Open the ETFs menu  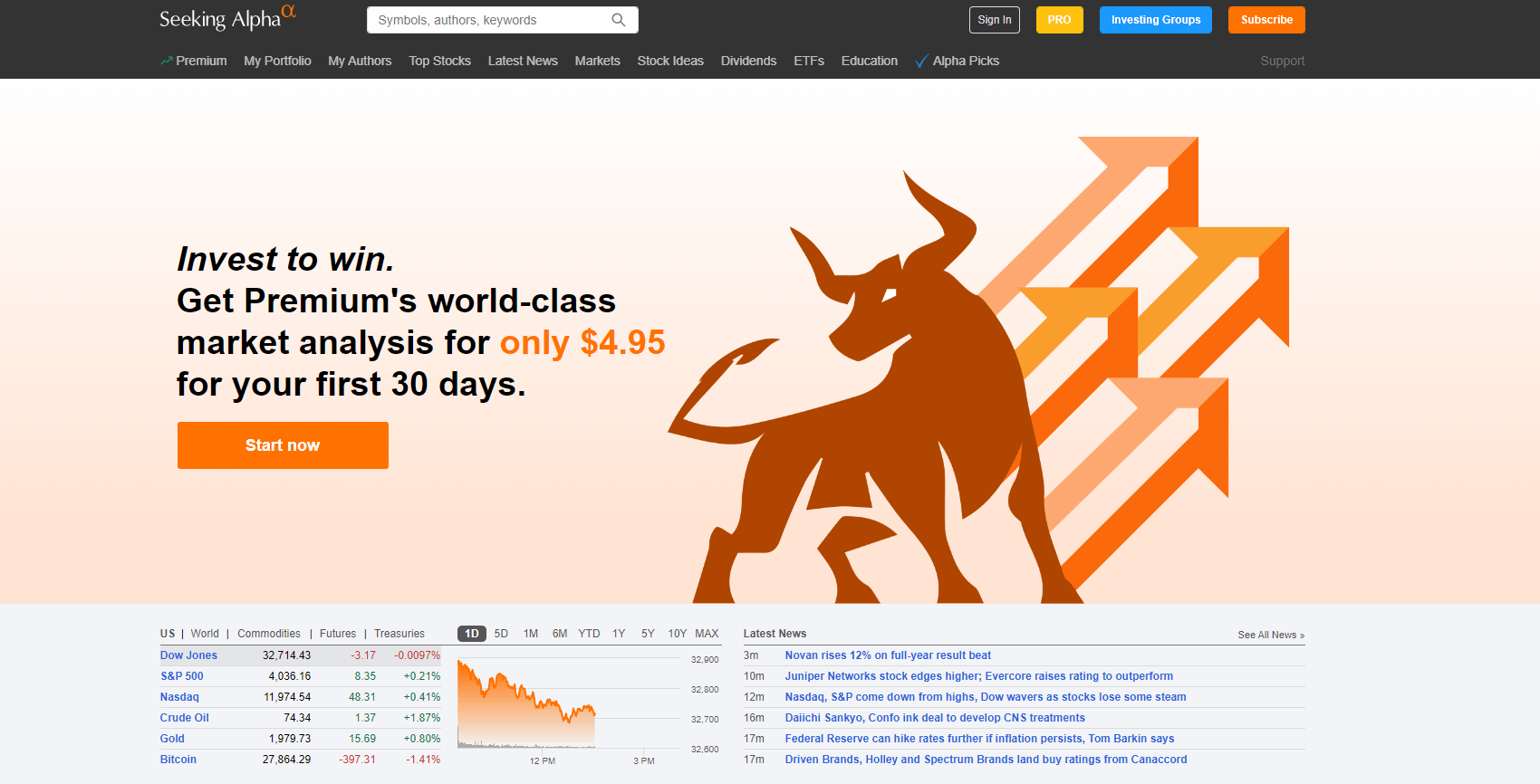tap(809, 61)
